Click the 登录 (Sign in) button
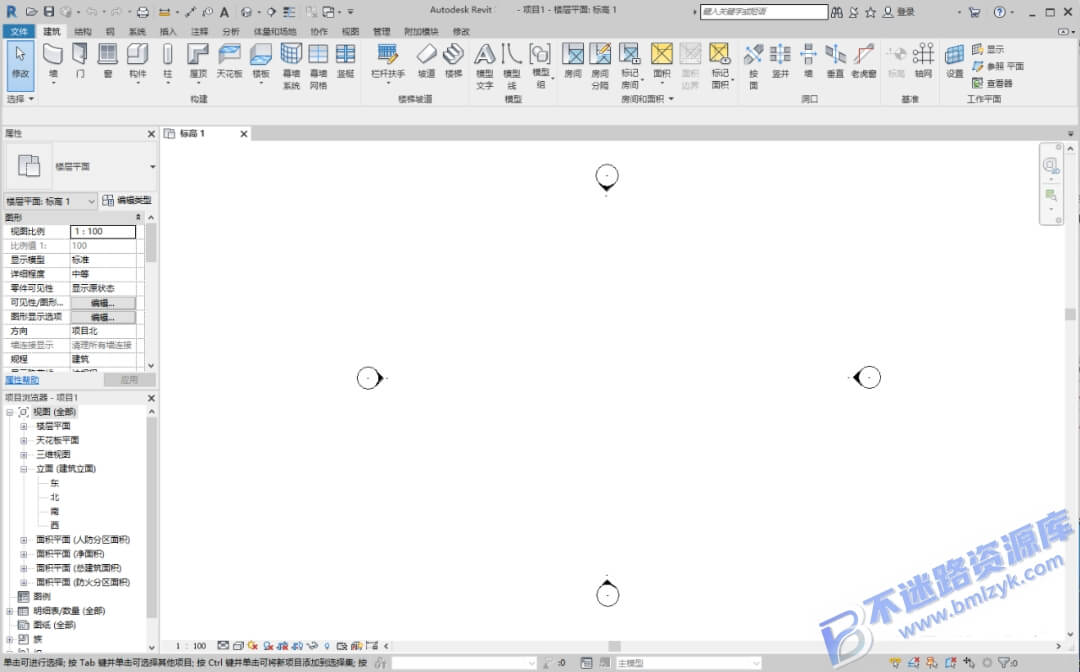The image size is (1080, 672). point(900,12)
